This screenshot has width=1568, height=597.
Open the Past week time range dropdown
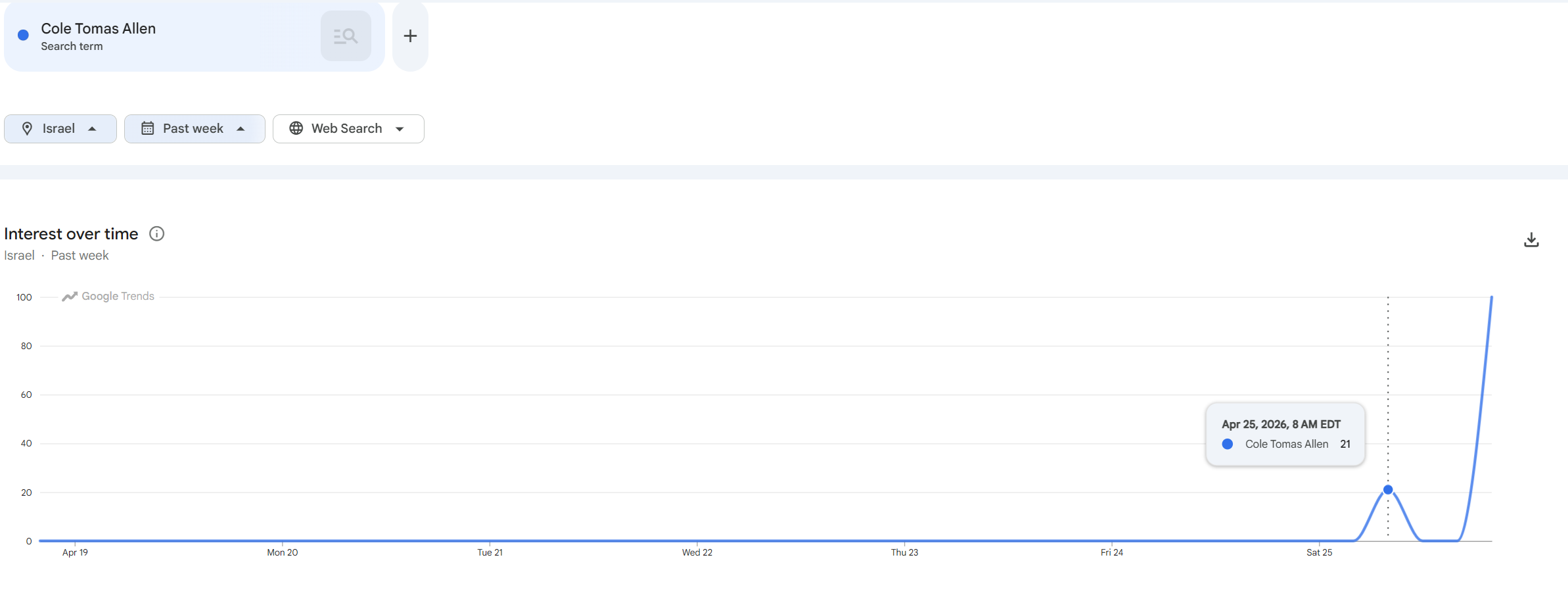click(x=195, y=129)
